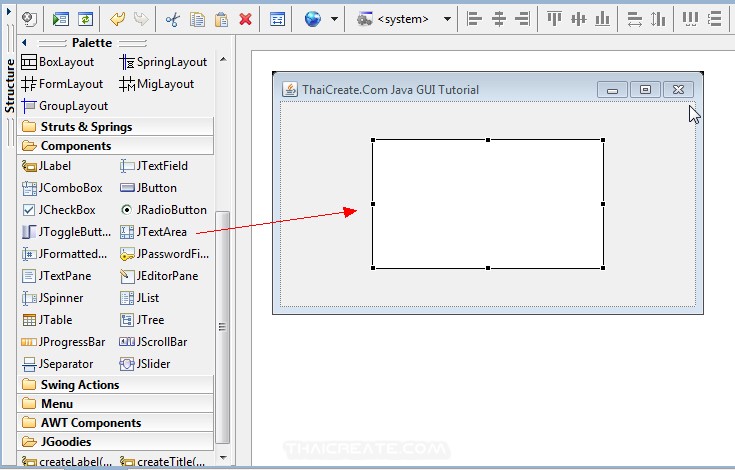The height and width of the screenshot is (470, 735).
Task: Select SpringLayout in the palette
Action: (x=163, y=62)
